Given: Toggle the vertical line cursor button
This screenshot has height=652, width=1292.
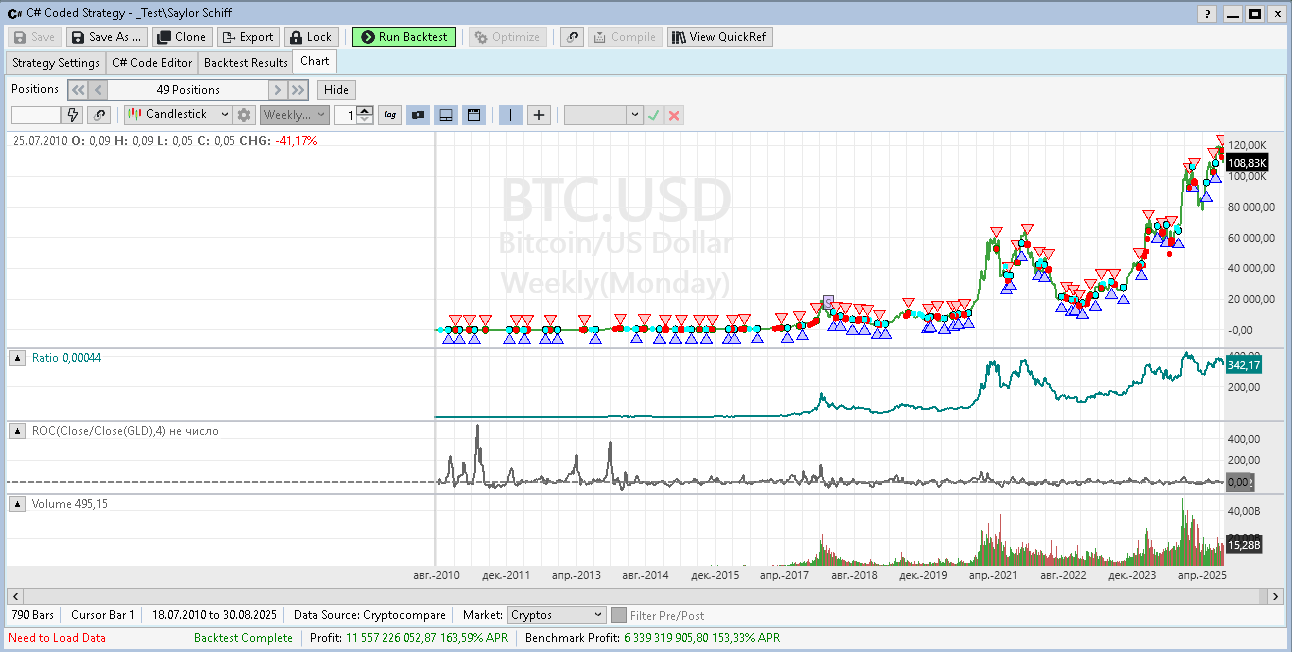Looking at the screenshot, I should click(510, 115).
